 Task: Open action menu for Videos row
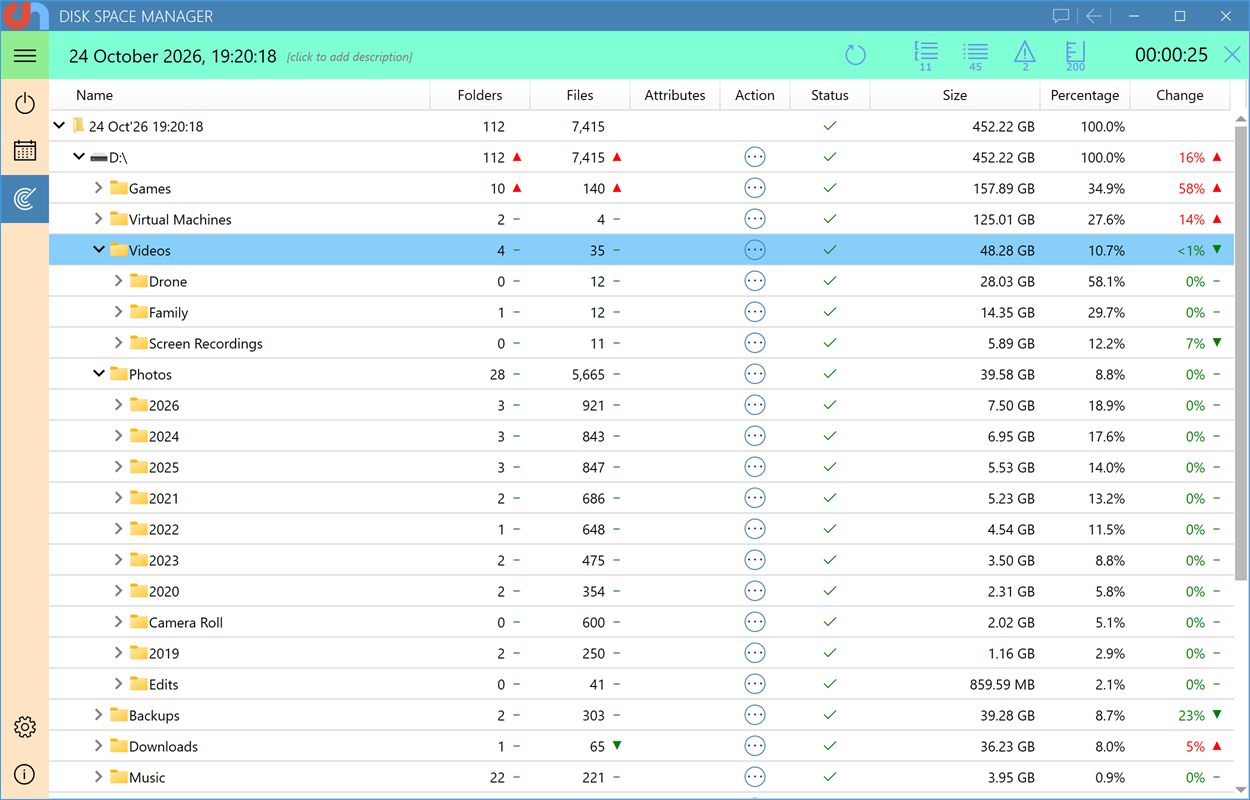755,250
